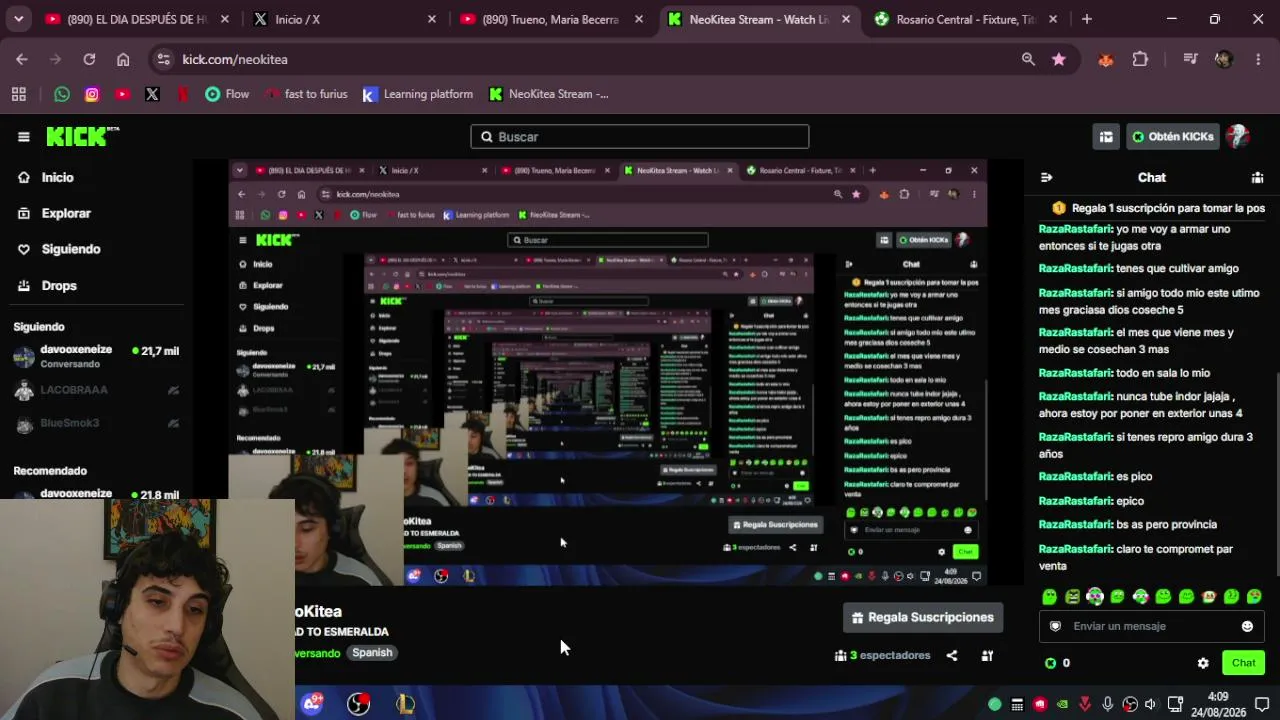
Task: Open Drops in the sidebar
Action: (47, 285)
